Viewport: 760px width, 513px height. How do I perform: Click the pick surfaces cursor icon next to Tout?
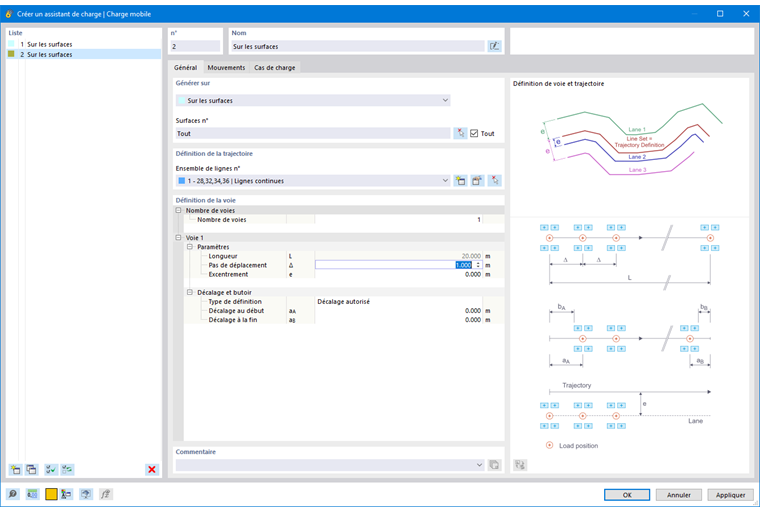tap(460, 133)
